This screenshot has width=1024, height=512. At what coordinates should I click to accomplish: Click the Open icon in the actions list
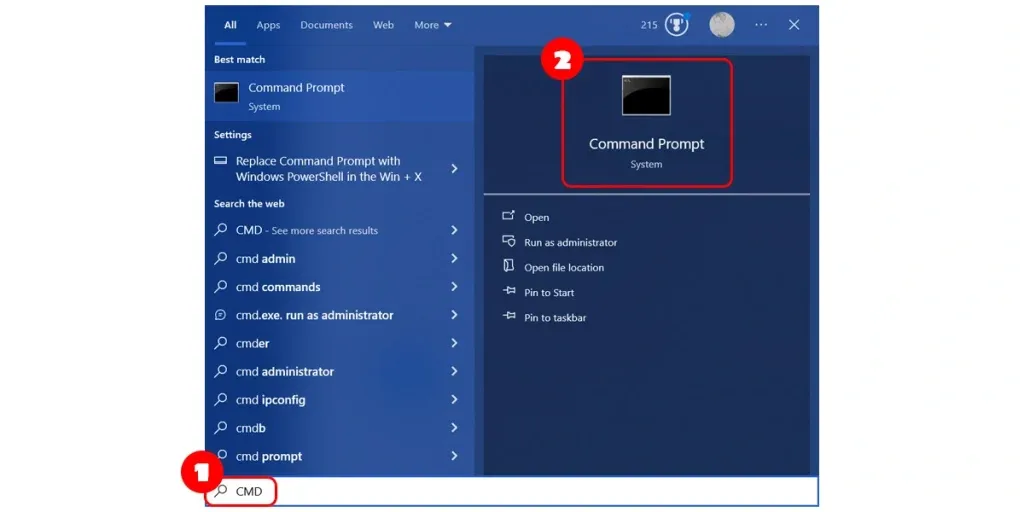(508, 216)
